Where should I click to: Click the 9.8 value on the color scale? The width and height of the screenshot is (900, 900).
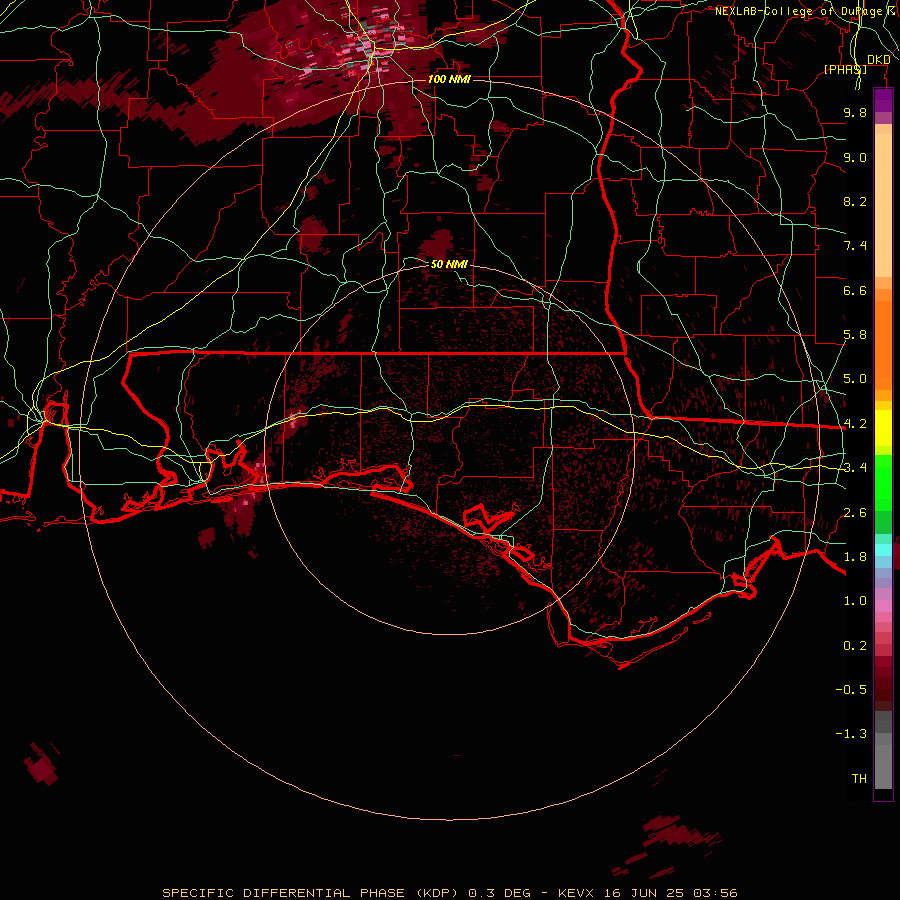coord(855,112)
